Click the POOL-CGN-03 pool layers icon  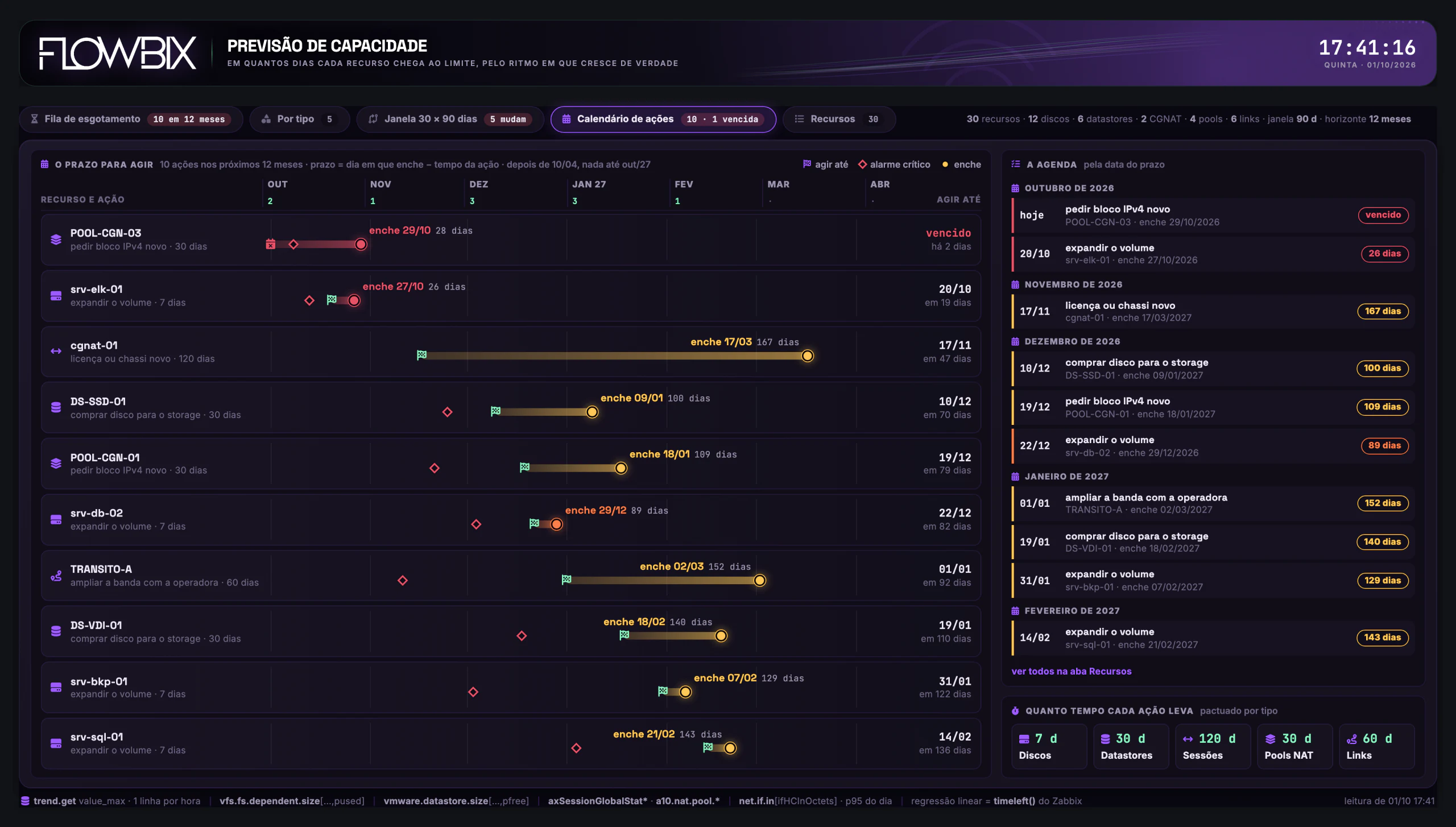[56, 239]
